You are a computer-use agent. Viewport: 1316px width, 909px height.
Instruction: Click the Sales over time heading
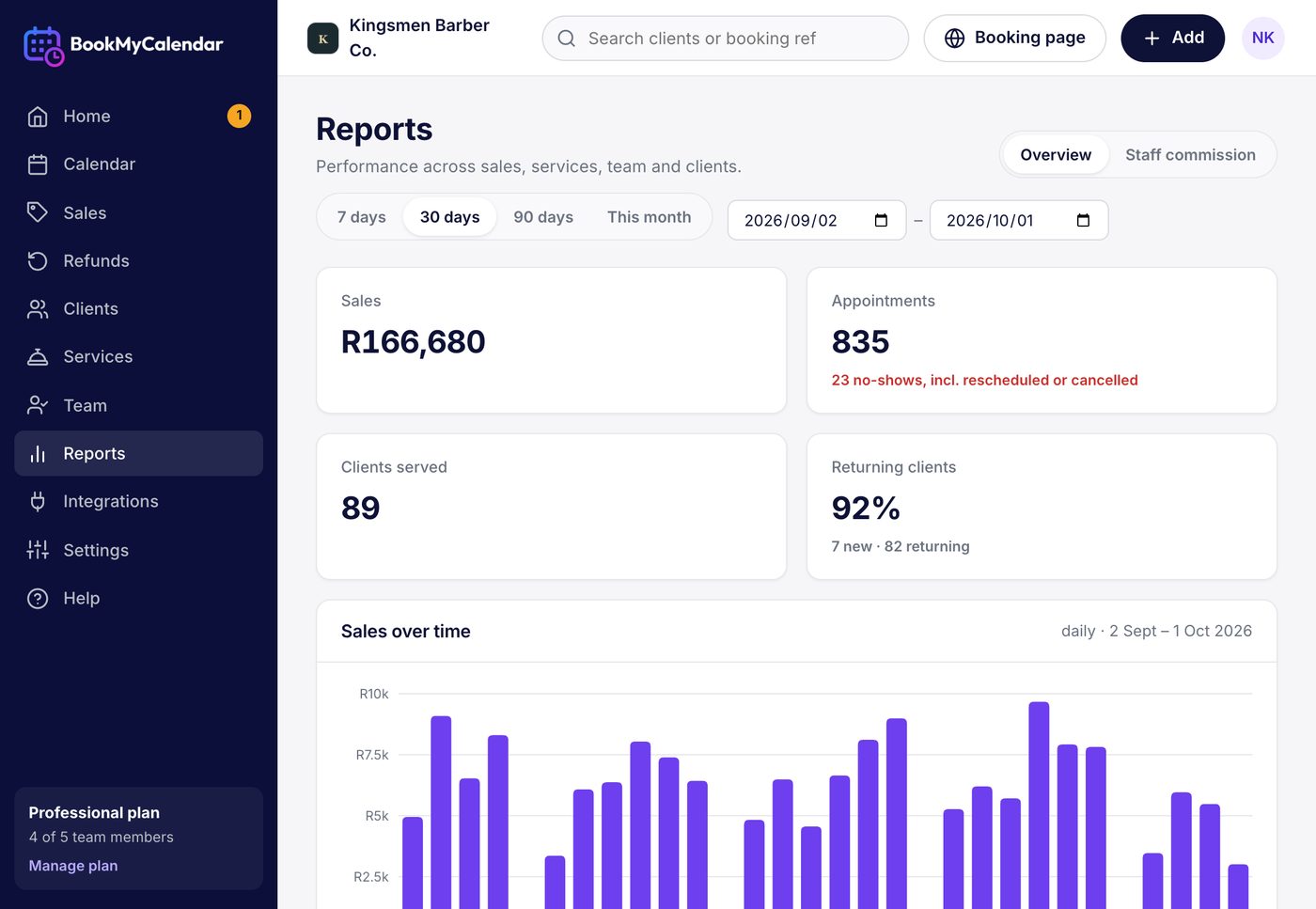tap(405, 632)
